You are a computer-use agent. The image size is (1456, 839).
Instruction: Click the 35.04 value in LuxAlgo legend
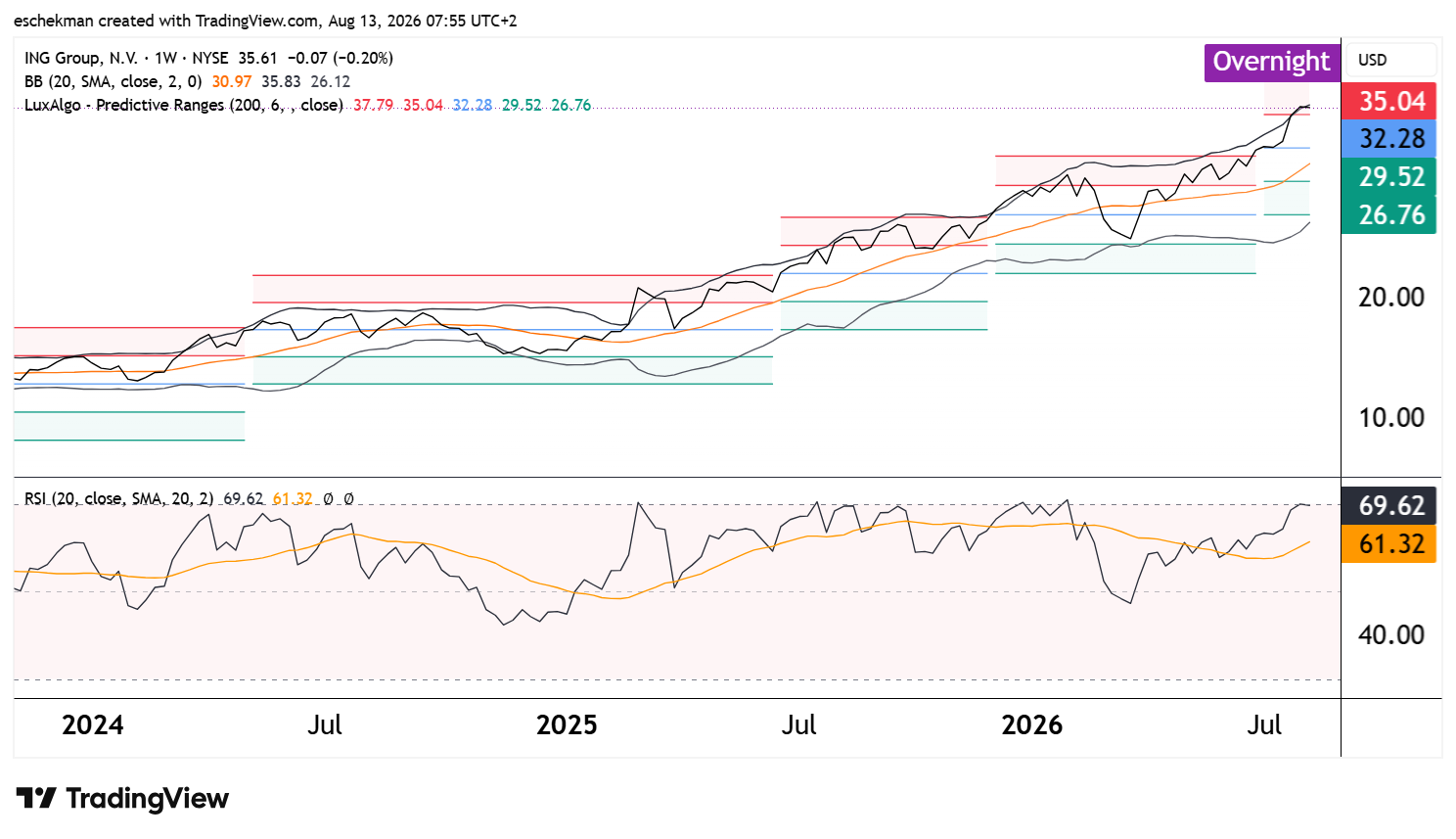click(423, 106)
